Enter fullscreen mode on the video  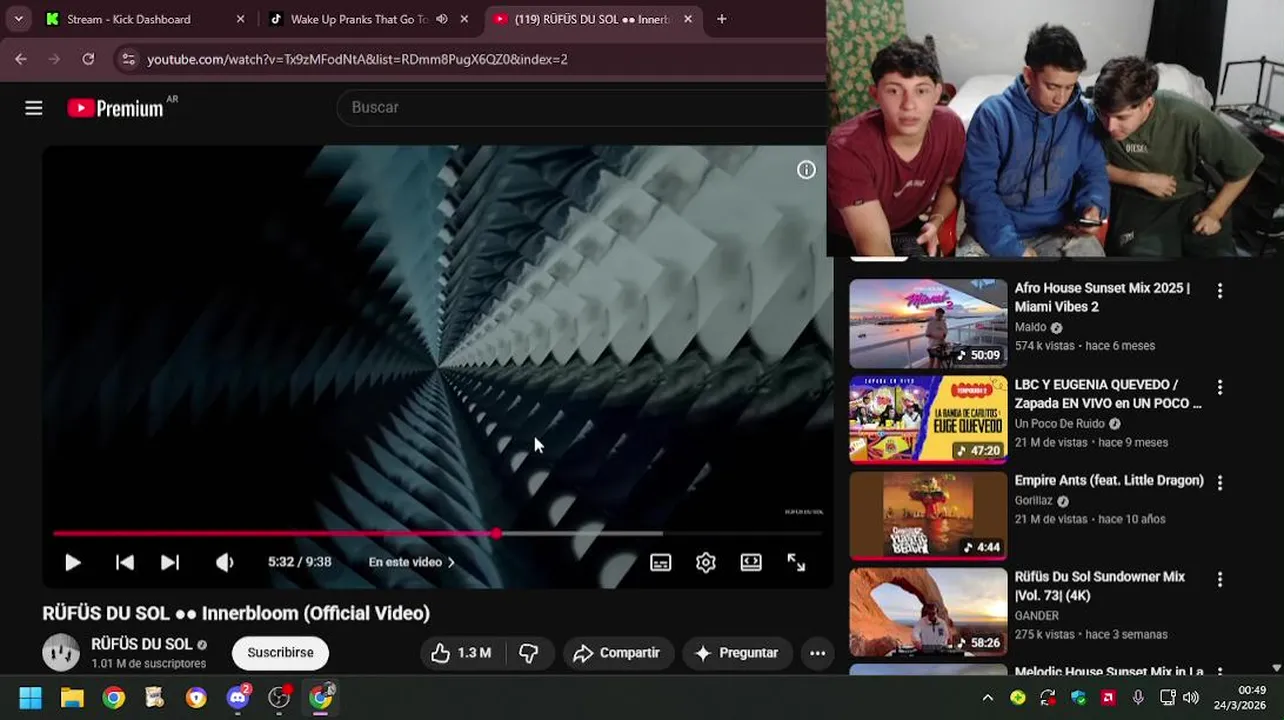point(796,562)
